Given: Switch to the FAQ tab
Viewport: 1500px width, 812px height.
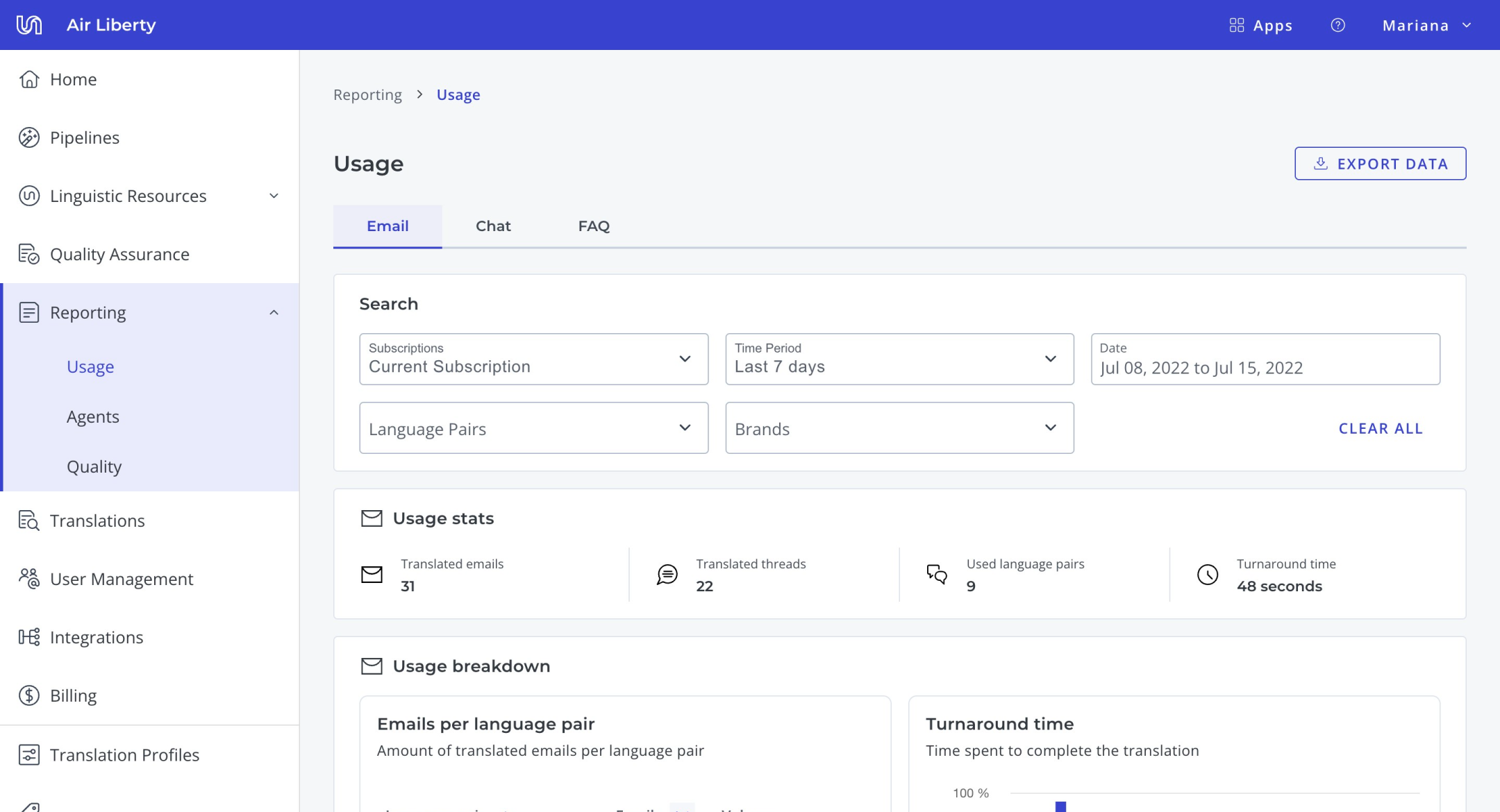Looking at the screenshot, I should pos(594,226).
